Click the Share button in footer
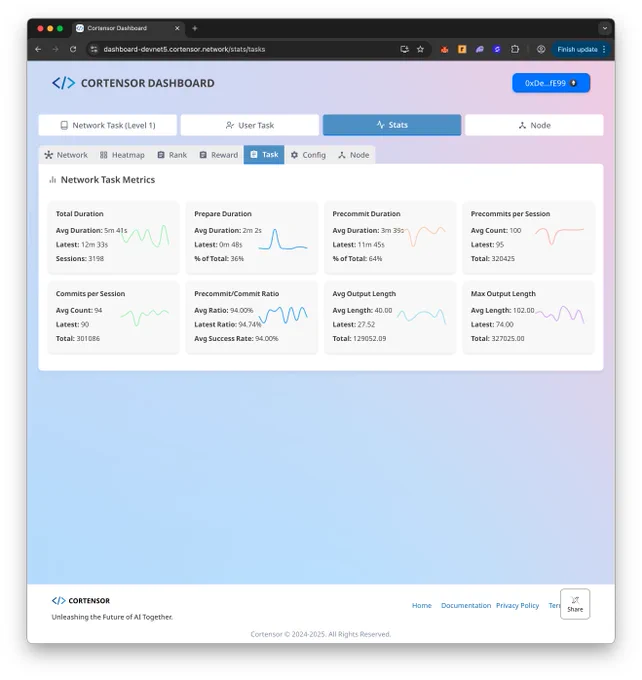Screen dimensions: 642x680 tap(575, 604)
